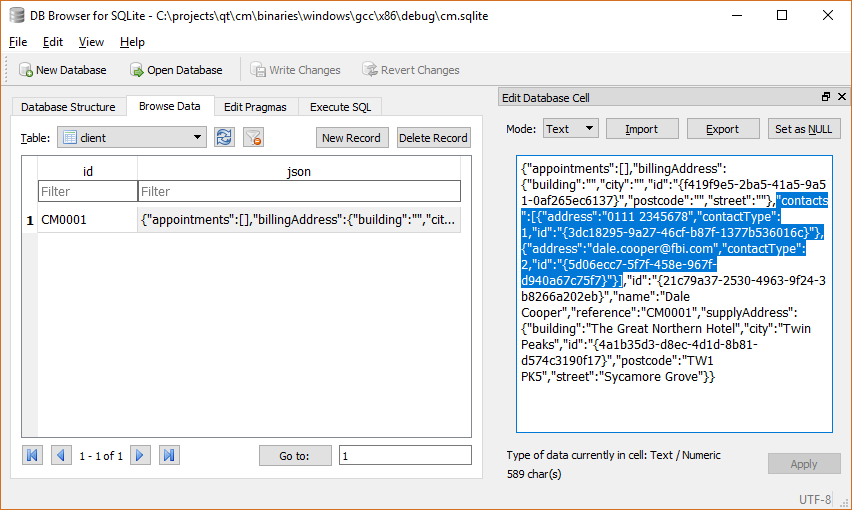Click the New Record button

coord(352,138)
